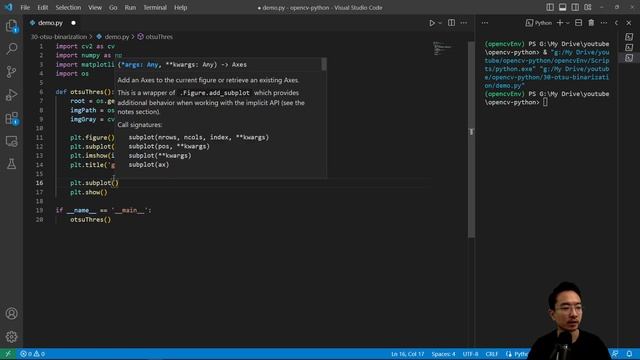Select indentation via Spaces: 4
The height and width of the screenshot is (360, 640).
coord(443,354)
